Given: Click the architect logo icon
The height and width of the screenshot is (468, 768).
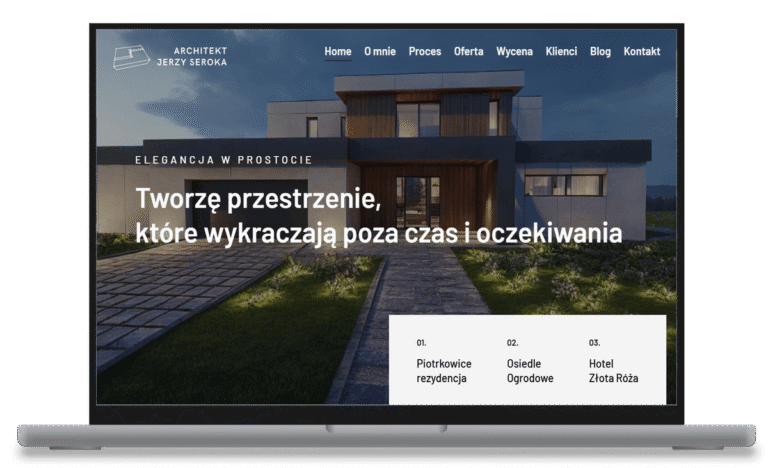Looking at the screenshot, I should (x=131, y=56).
